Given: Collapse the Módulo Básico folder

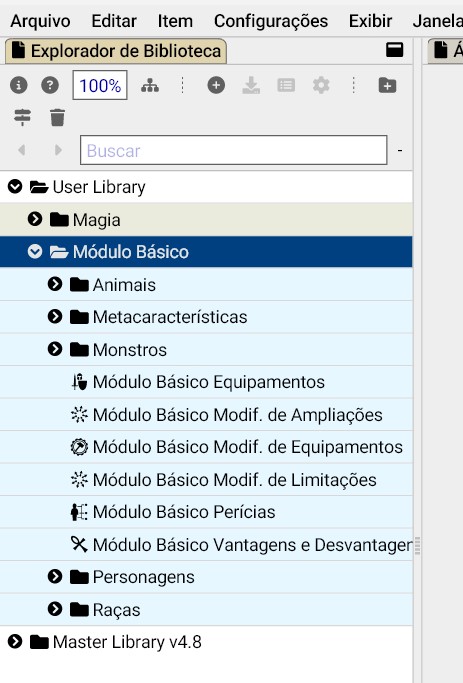Looking at the screenshot, I should click(x=35, y=251).
